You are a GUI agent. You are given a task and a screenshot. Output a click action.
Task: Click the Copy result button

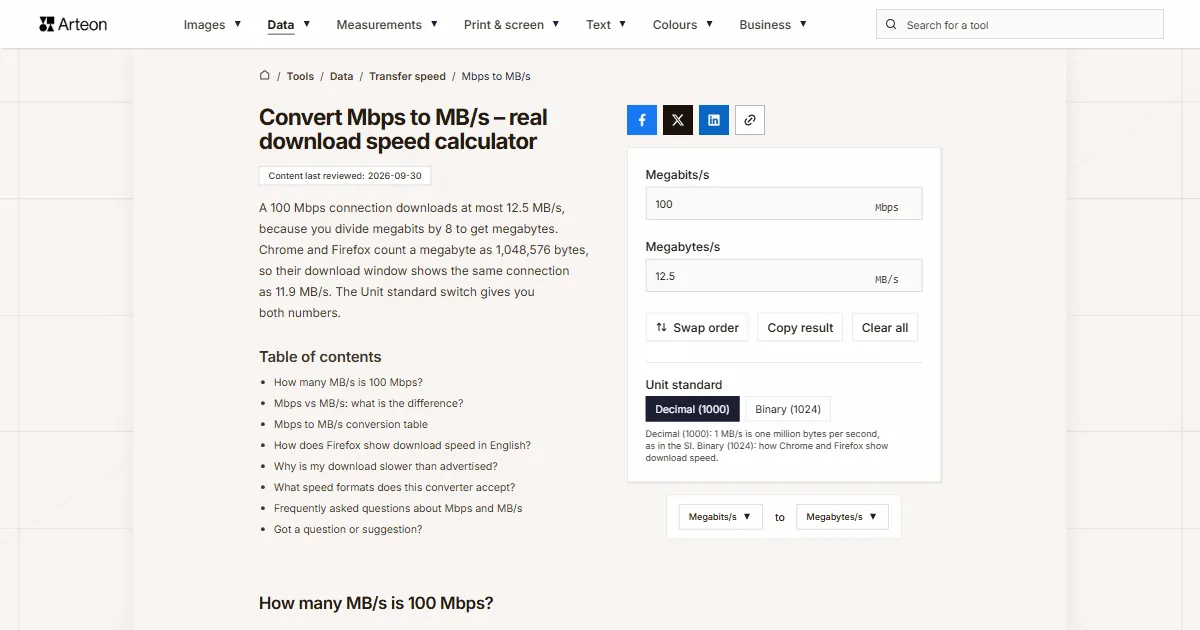[800, 328]
